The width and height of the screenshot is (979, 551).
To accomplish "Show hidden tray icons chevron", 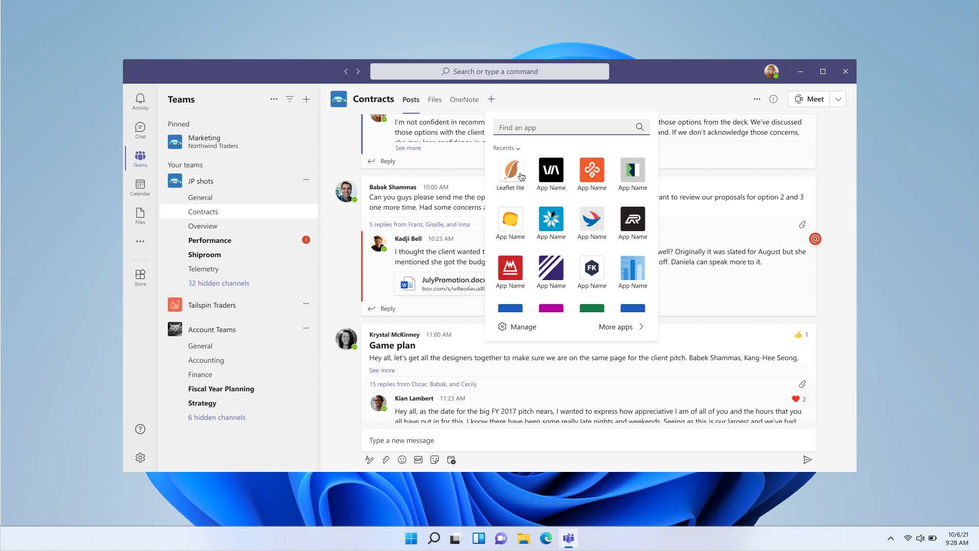I will coord(890,539).
